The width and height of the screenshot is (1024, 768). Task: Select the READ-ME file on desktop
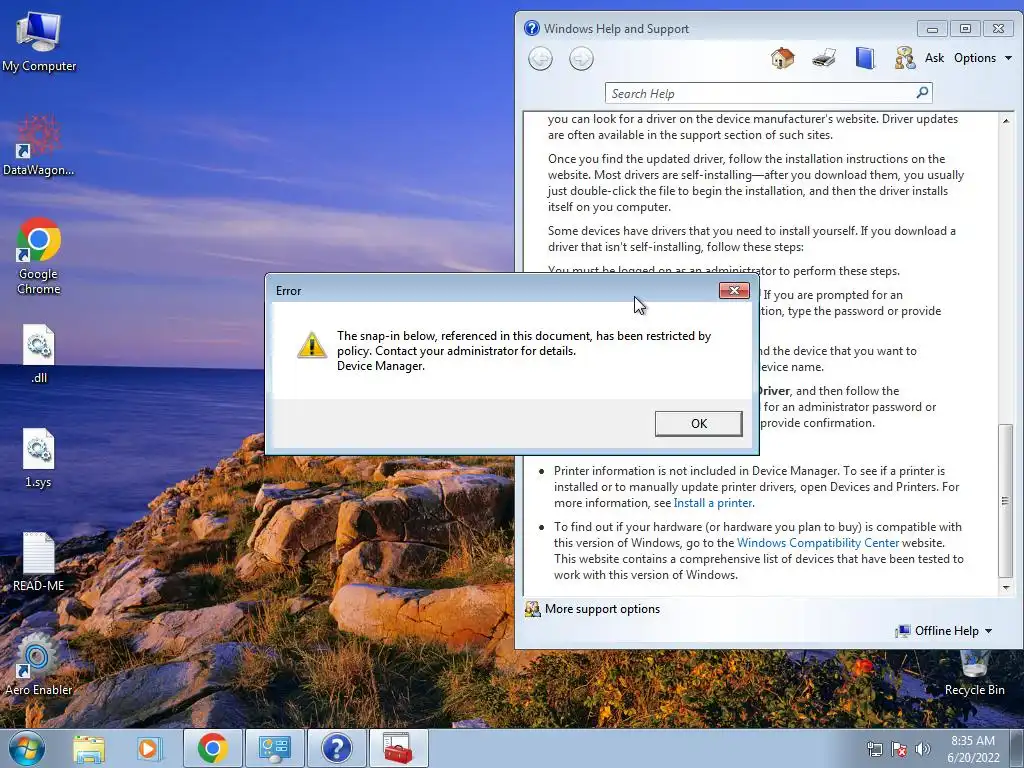pos(39,562)
